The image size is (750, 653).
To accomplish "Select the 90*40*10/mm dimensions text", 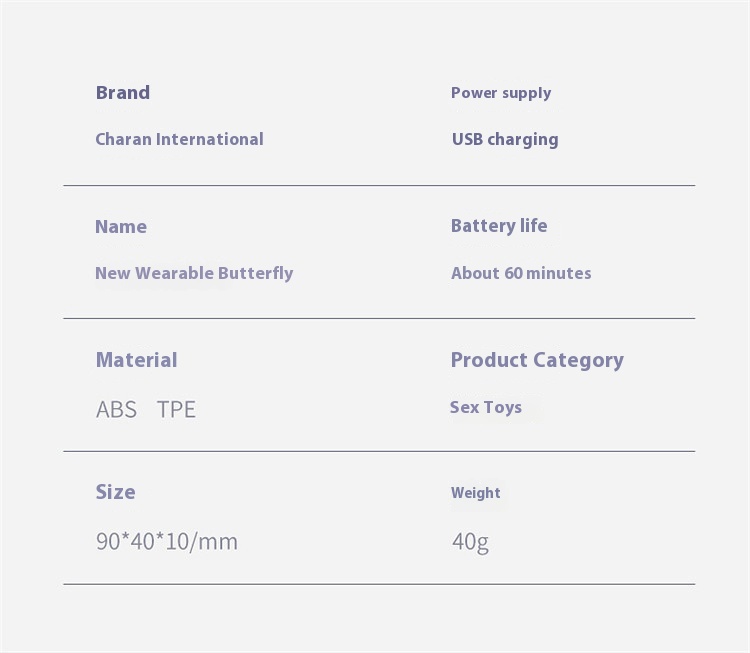I will pos(167,542).
